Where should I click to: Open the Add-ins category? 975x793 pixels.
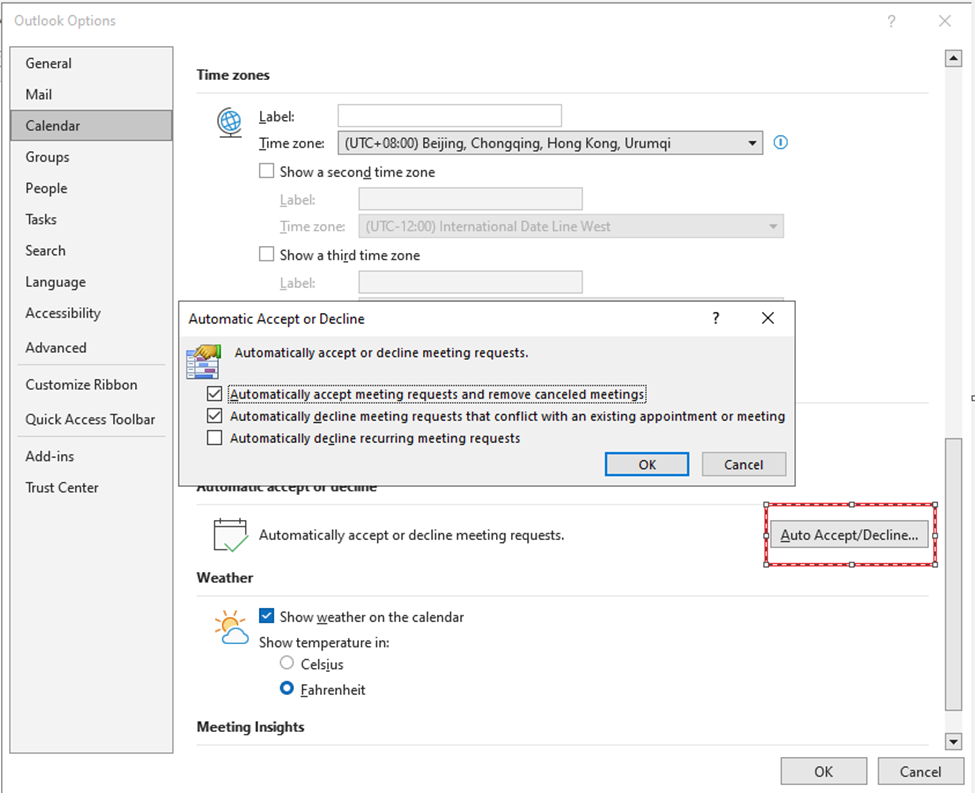tap(91, 457)
